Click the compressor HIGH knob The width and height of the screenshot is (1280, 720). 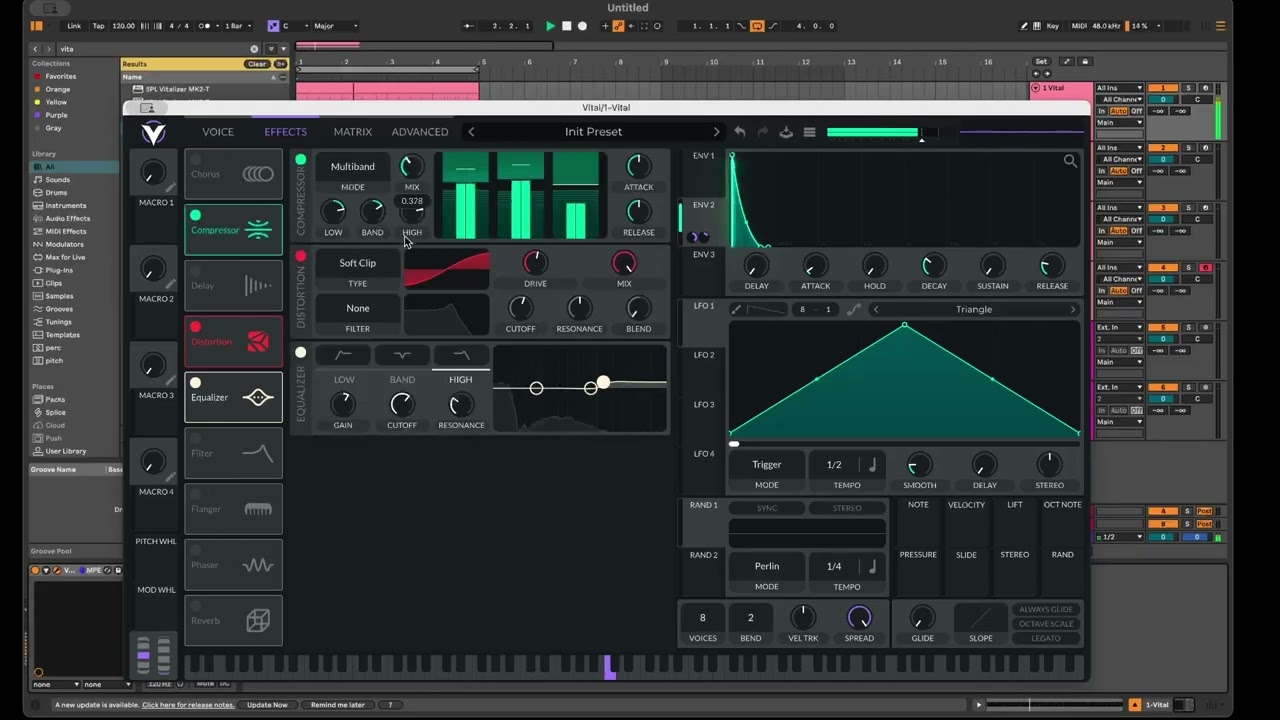[x=412, y=211]
